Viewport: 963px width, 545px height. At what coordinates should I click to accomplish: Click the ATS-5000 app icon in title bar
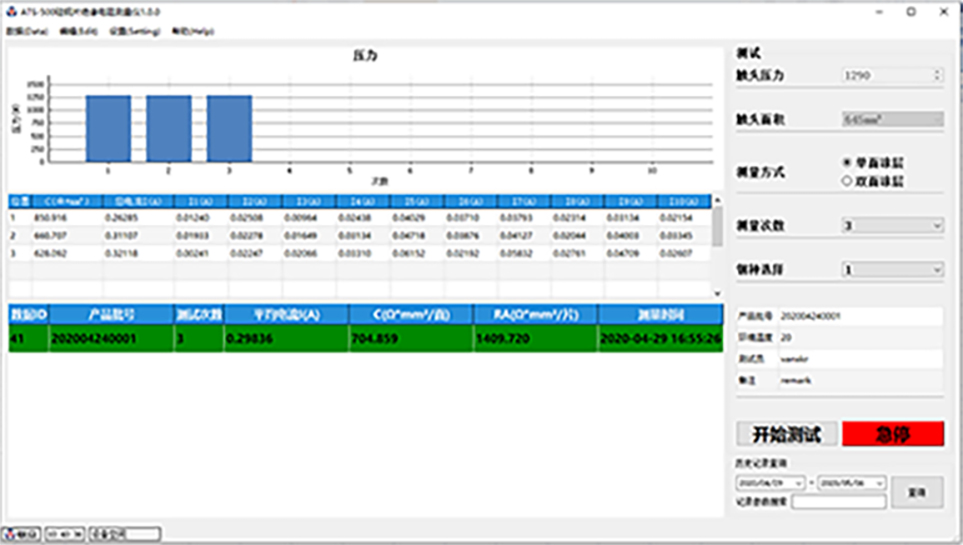coord(11,11)
